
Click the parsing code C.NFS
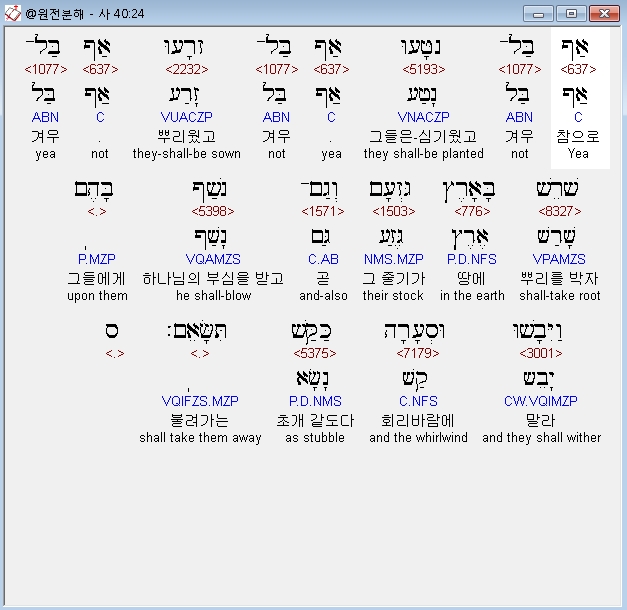[x=418, y=401]
